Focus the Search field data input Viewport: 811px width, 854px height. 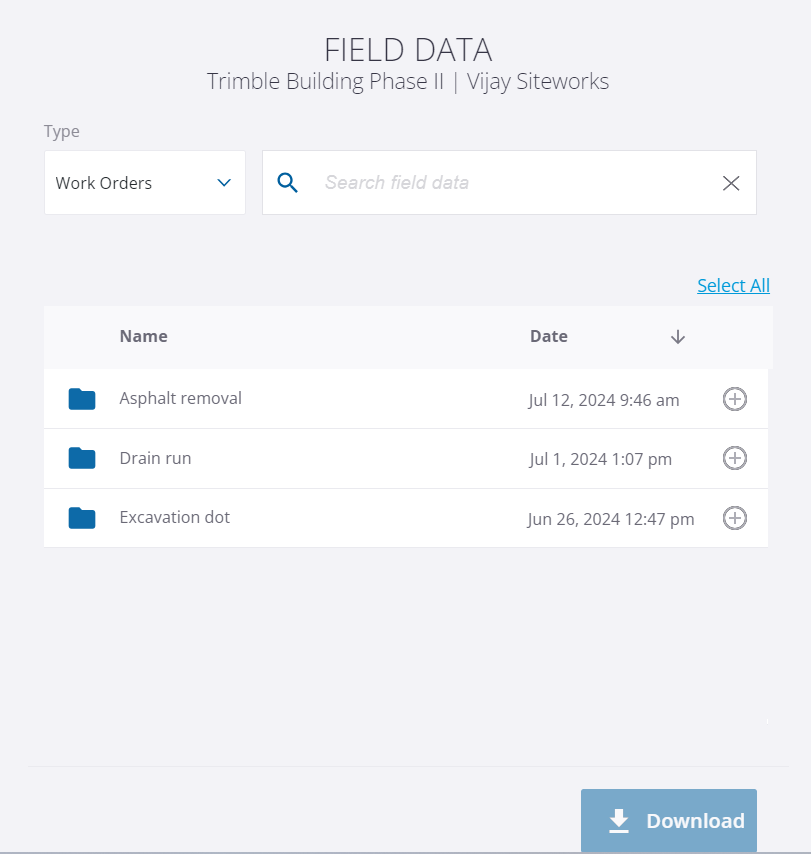(509, 182)
